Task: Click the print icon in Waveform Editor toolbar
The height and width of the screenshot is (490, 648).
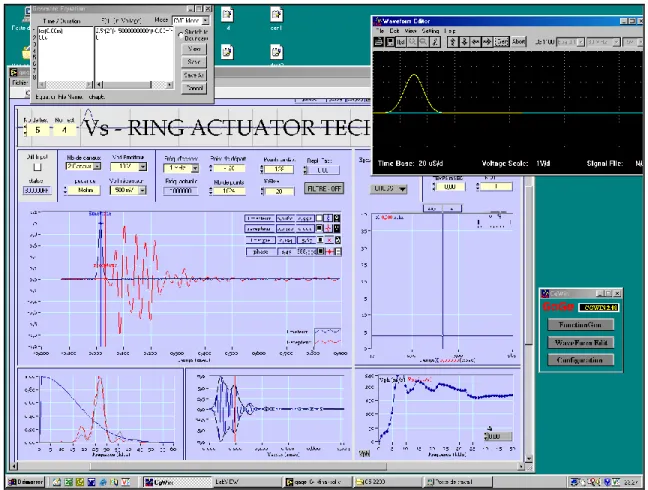Action: point(378,42)
